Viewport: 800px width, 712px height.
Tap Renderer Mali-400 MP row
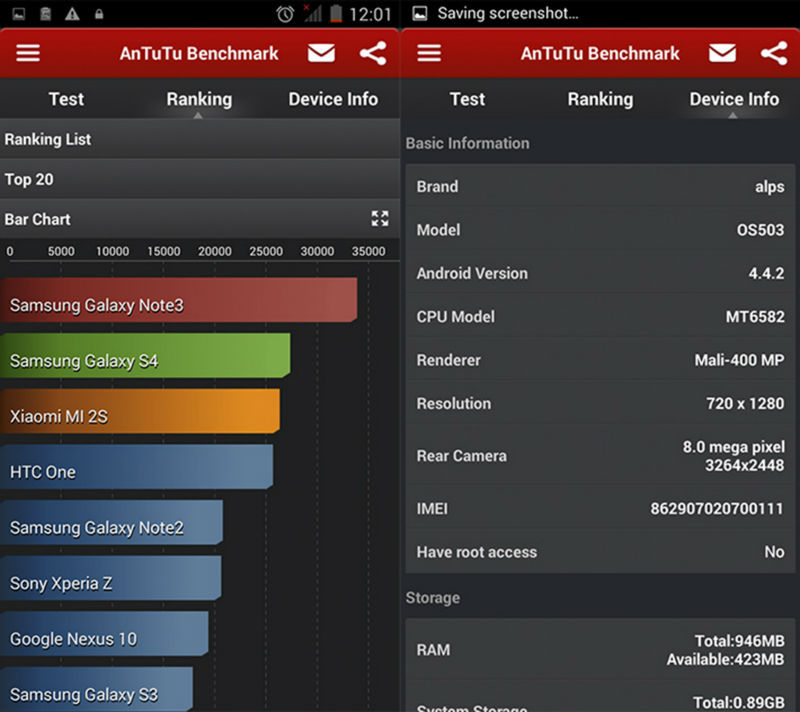point(600,360)
